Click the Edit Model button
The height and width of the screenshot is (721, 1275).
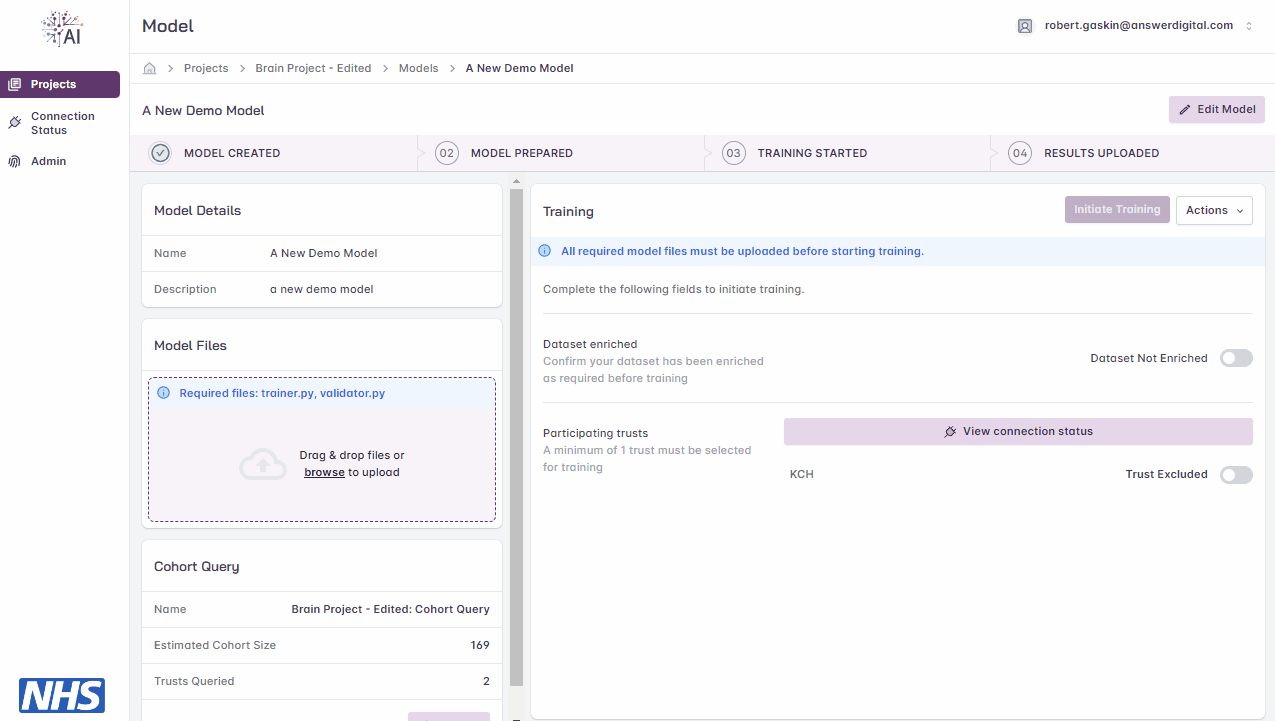pos(1217,110)
